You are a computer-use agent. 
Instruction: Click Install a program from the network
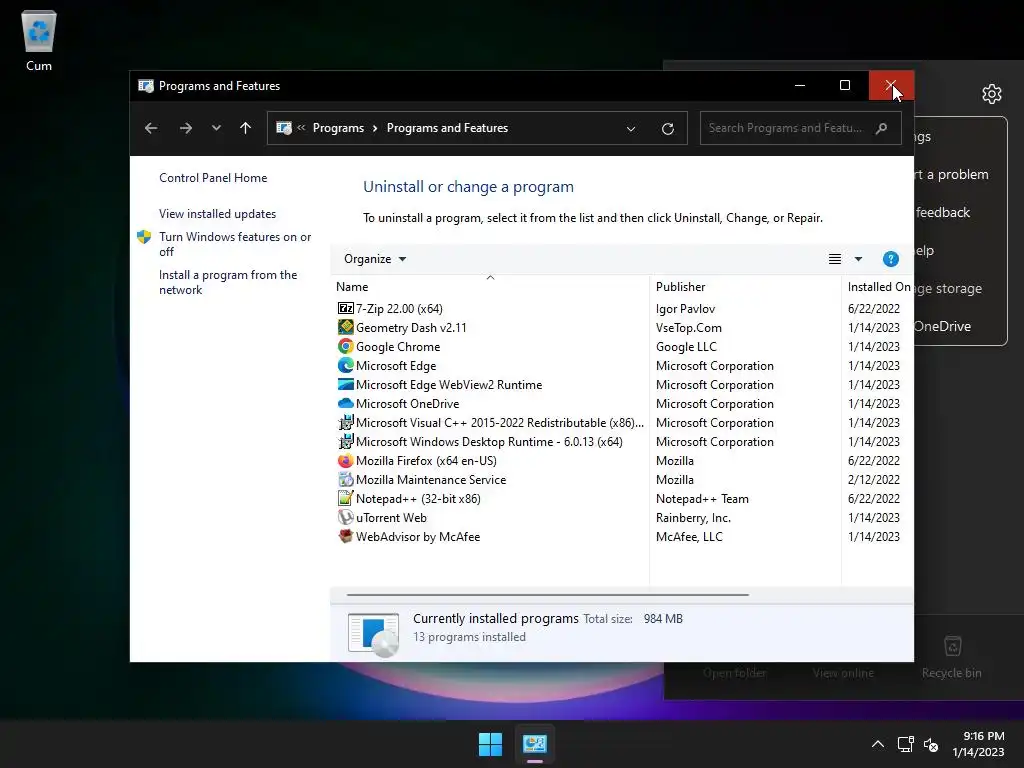(228, 282)
